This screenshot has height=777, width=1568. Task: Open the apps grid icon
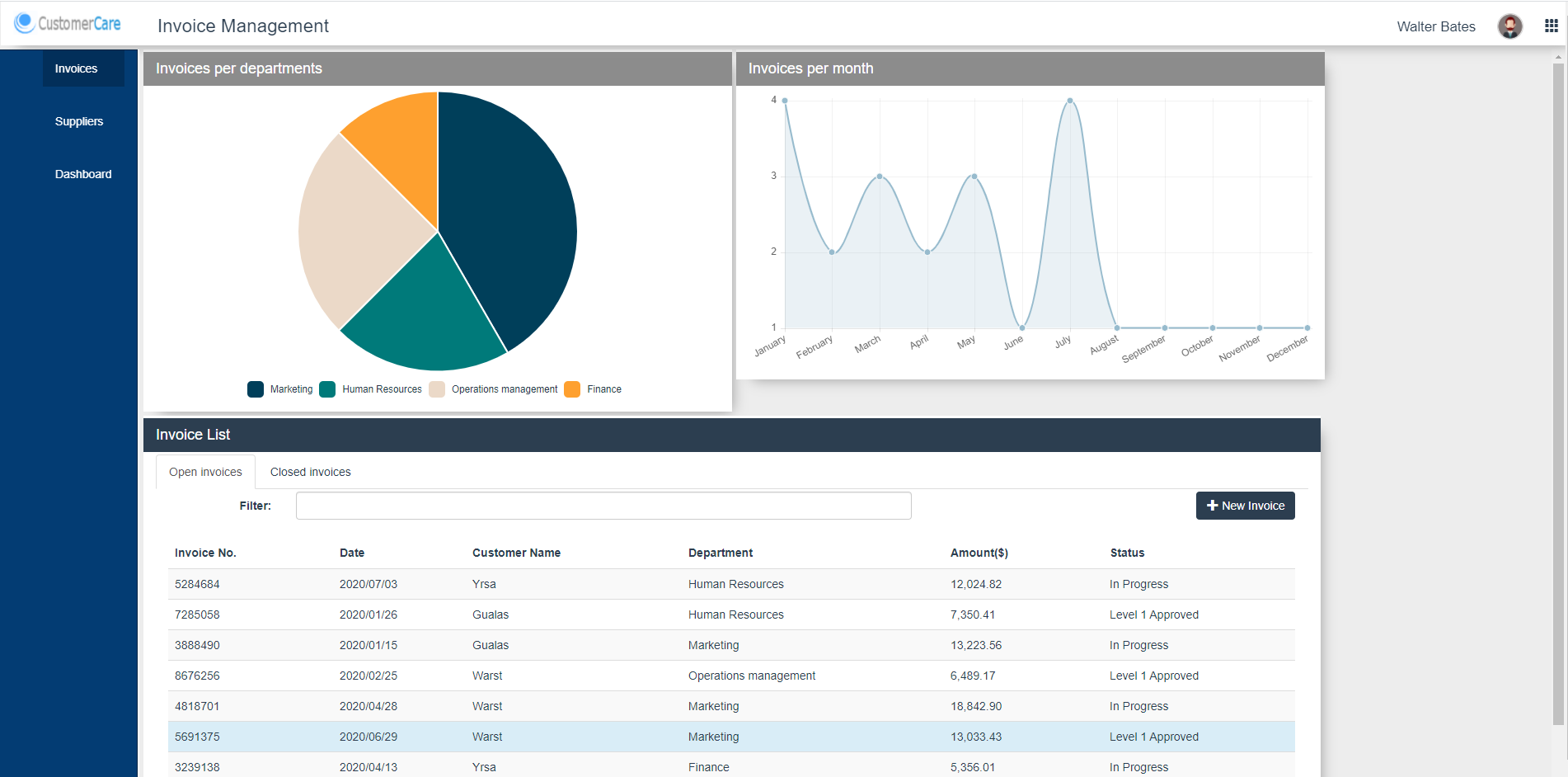coord(1551,26)
